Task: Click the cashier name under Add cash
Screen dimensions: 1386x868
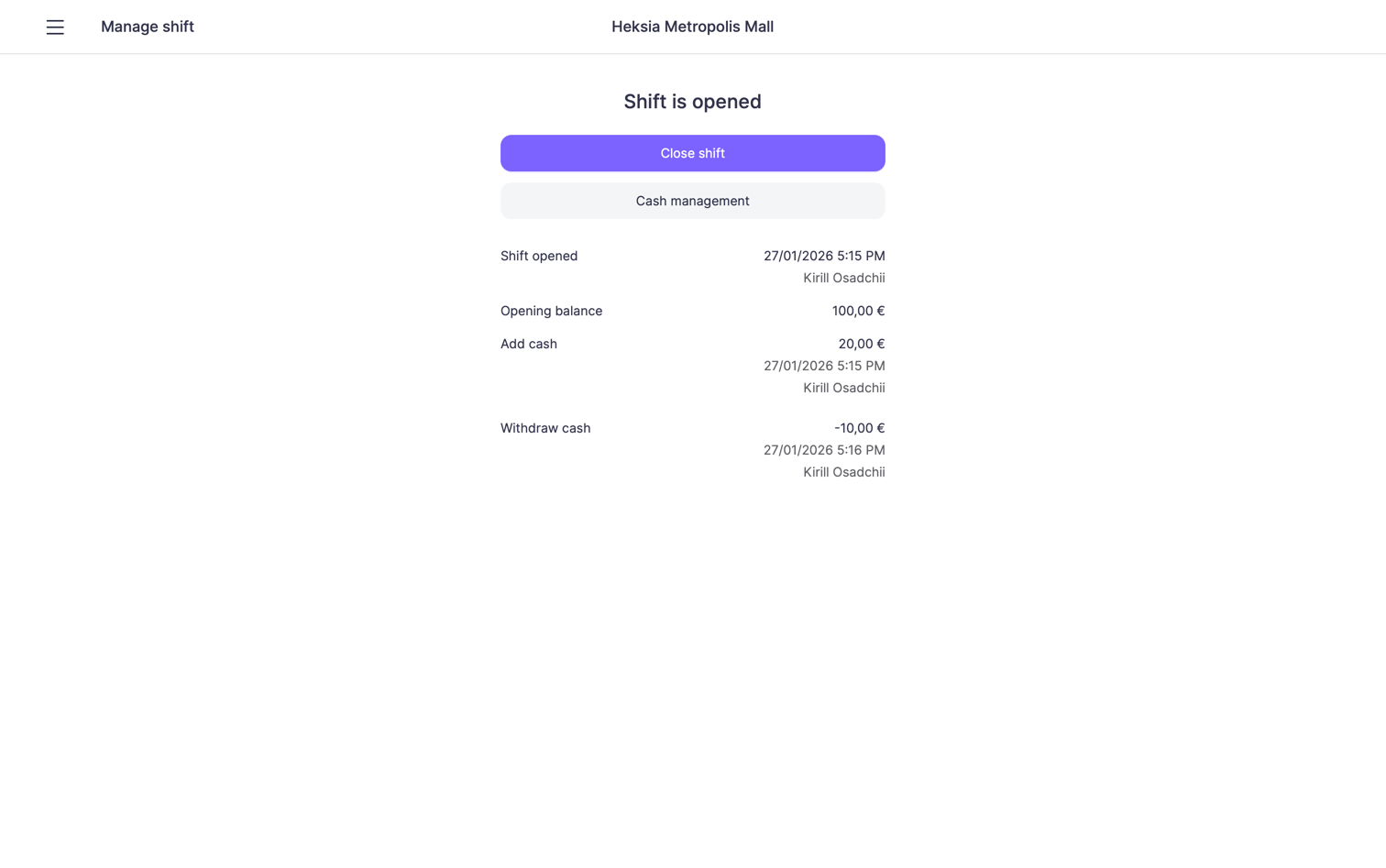Action: pyautogui.click(x=843, y=388)
